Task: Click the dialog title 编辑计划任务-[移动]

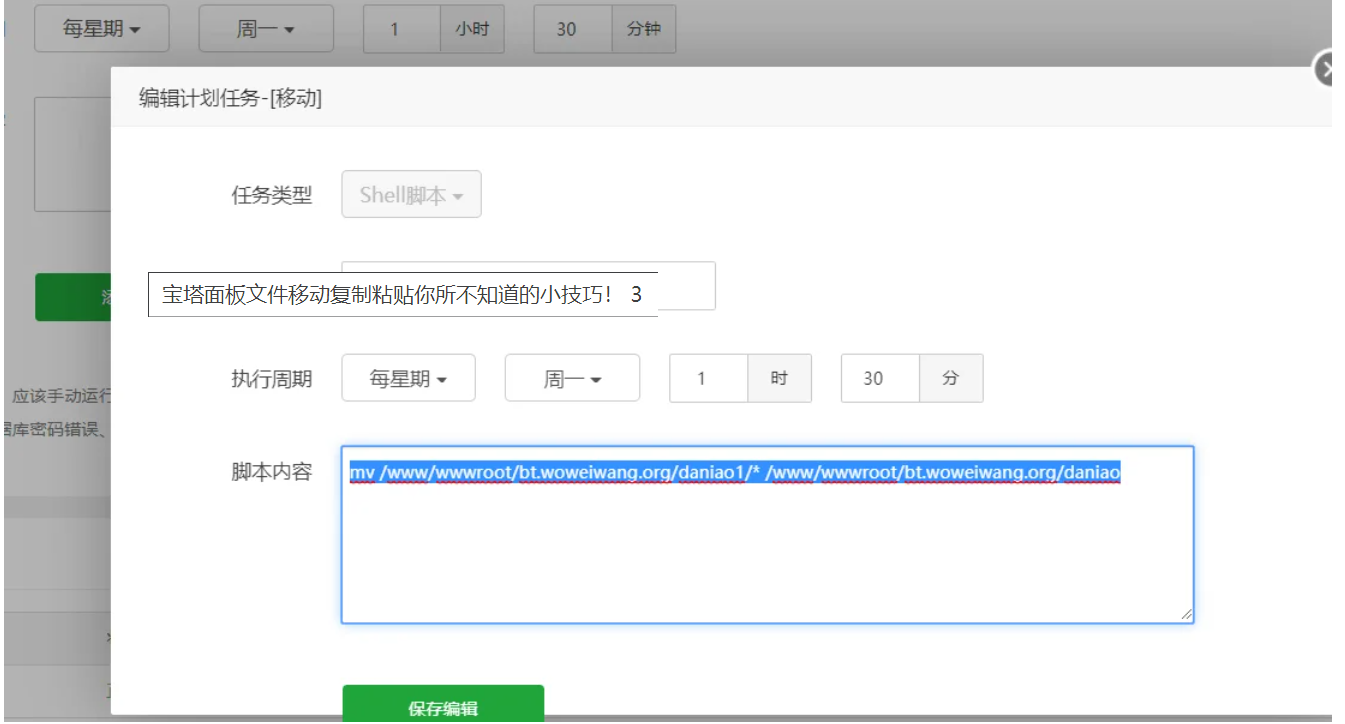Action: pyautogui.click(x=230, y=98)
